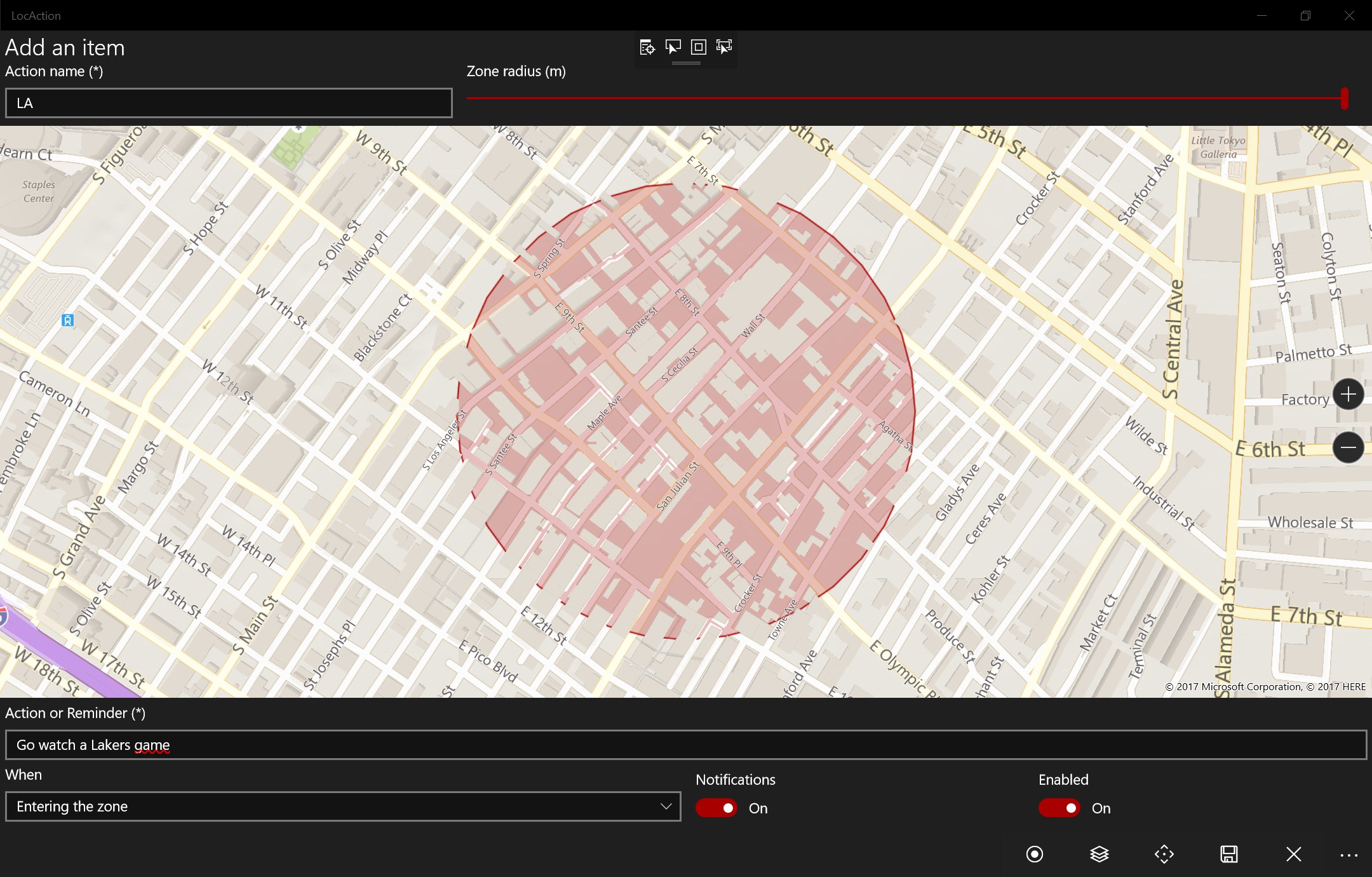
Task: Turn off the Notifications toggle
Action: coord(716,808)
